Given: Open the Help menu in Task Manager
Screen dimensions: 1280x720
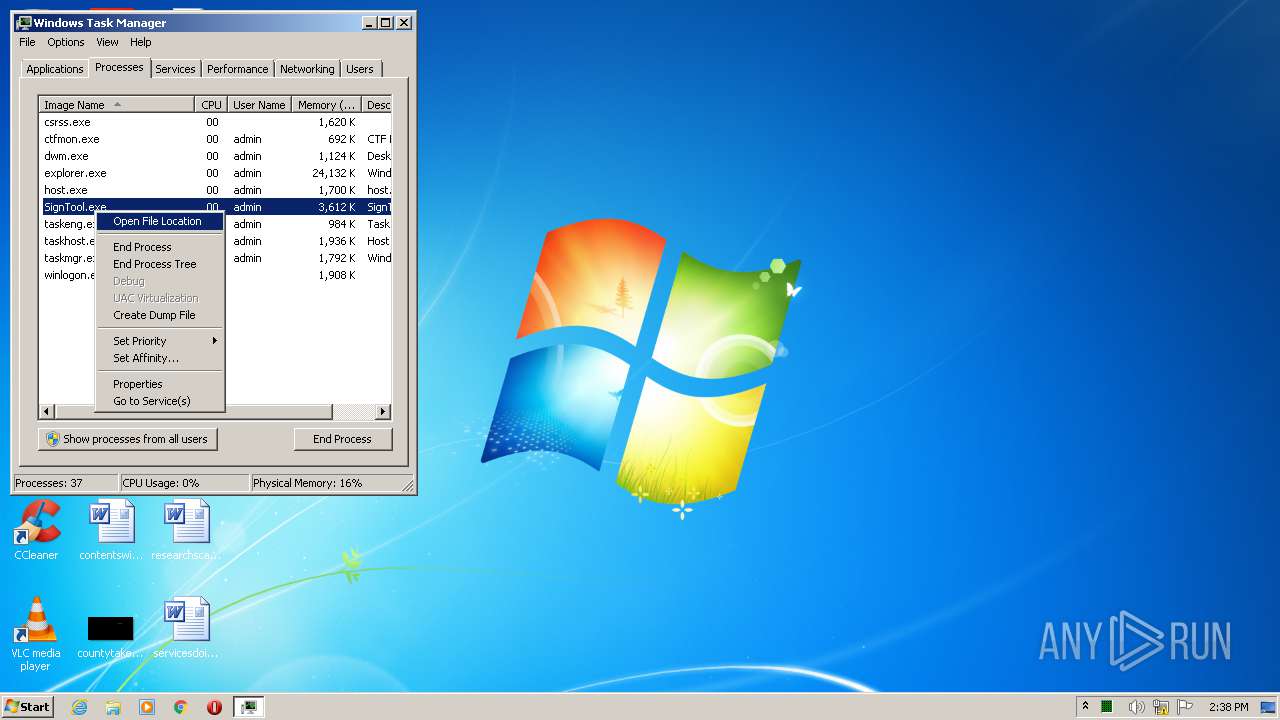Looking at the screenshot, I should click(x=141, y=42).
